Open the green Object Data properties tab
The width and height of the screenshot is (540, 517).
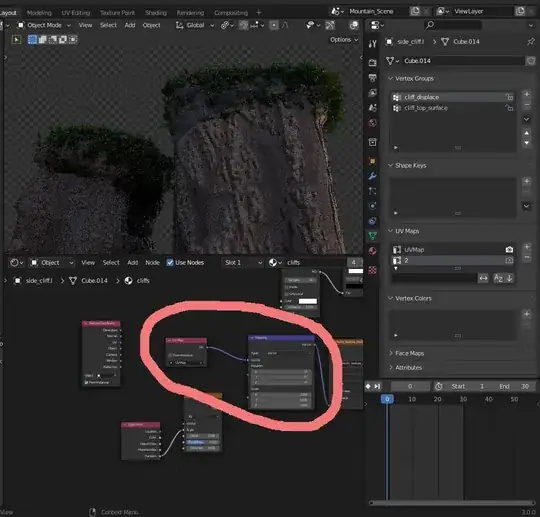tap(372, 236)
